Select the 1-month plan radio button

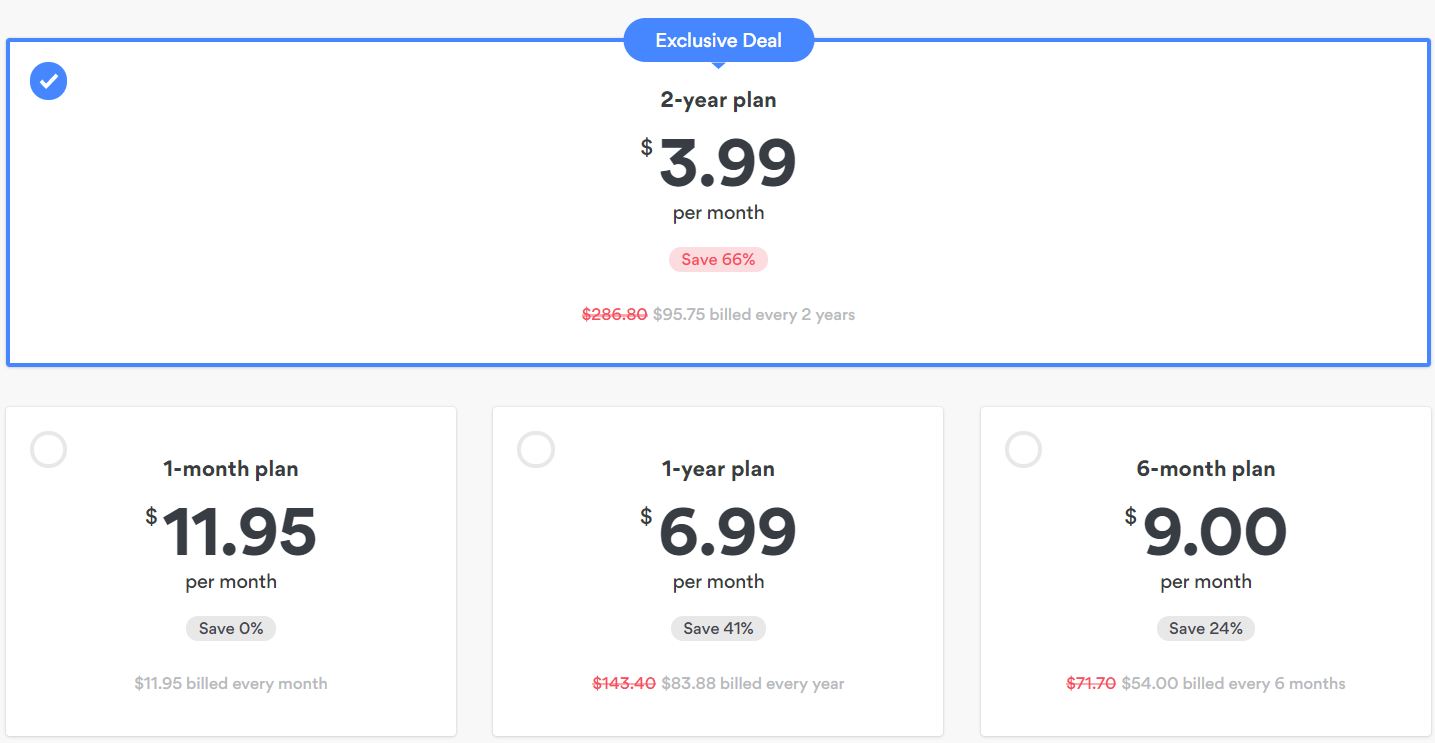[x=49, y=450]
